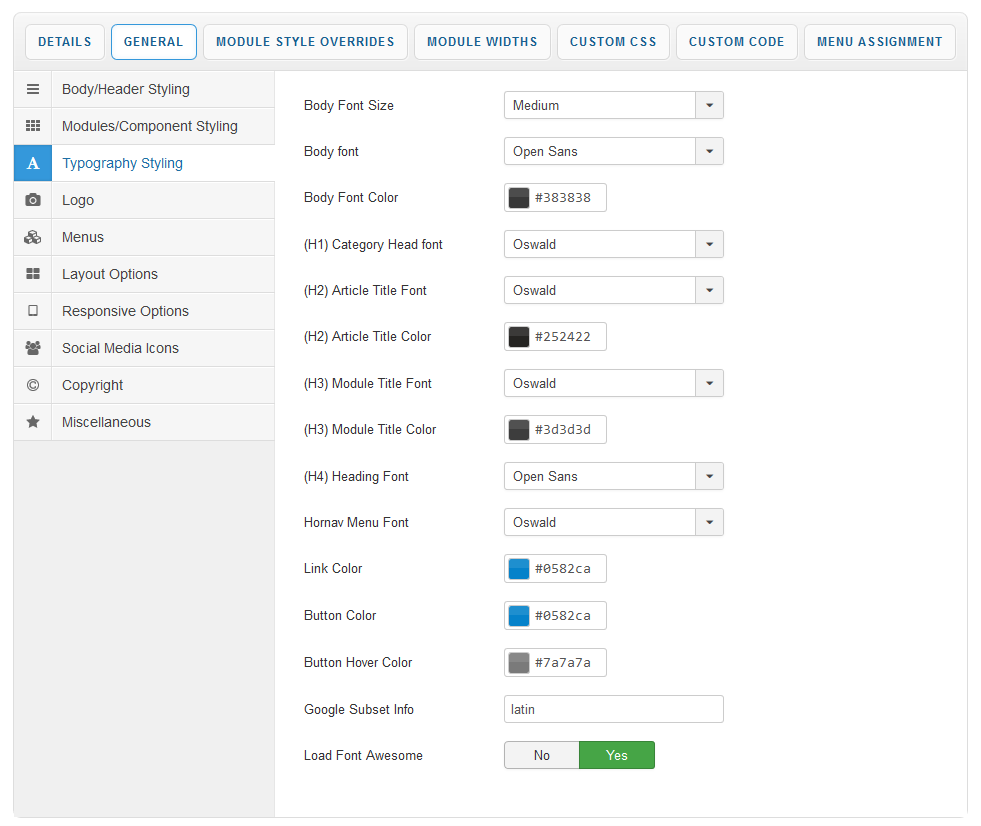
Task: Go to the Module Widths tab
Action: 482,42
